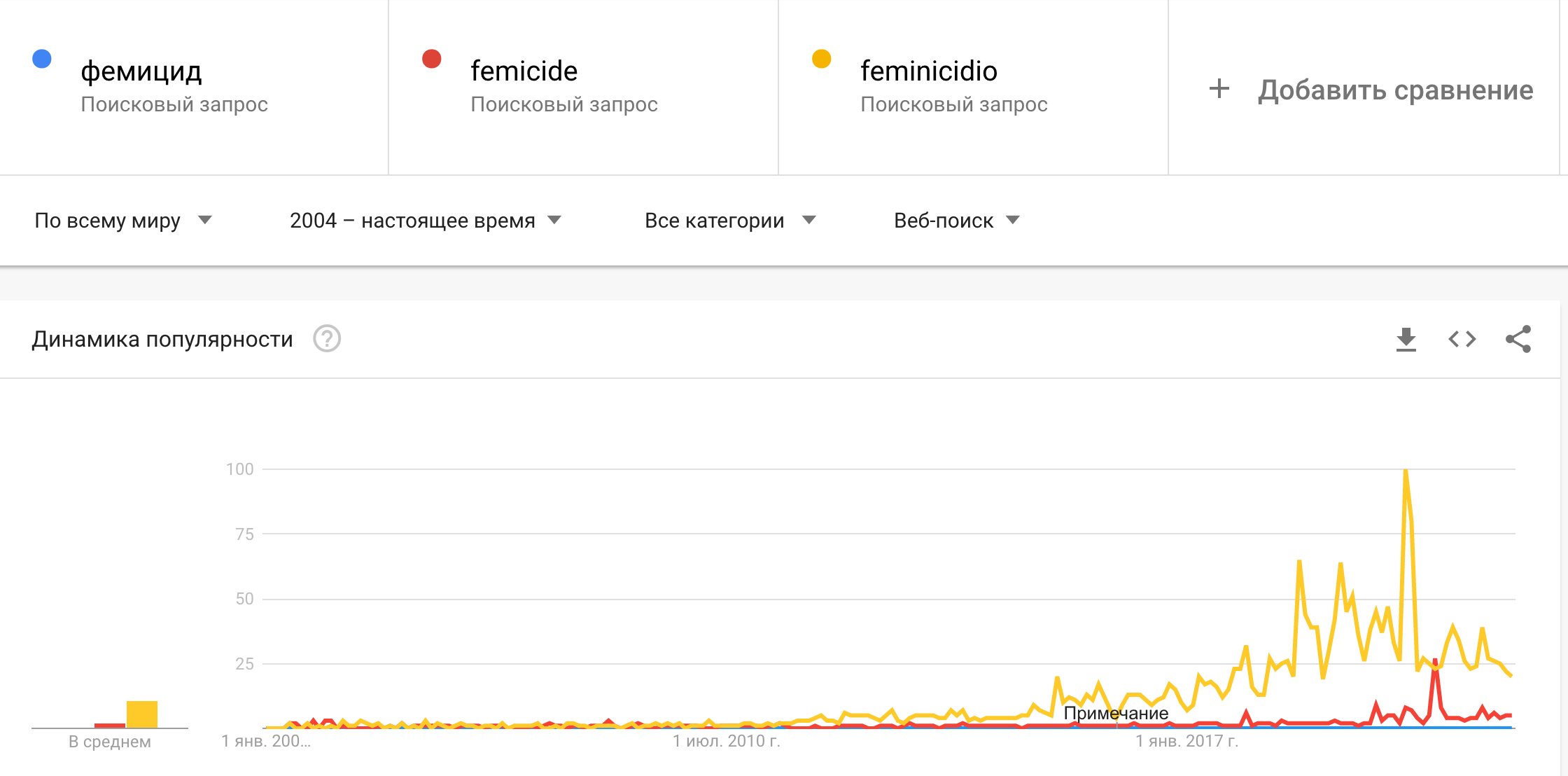Click the plus icon to add comparison
This screenshot has width=1568, height=776.
pos(1219,88)
